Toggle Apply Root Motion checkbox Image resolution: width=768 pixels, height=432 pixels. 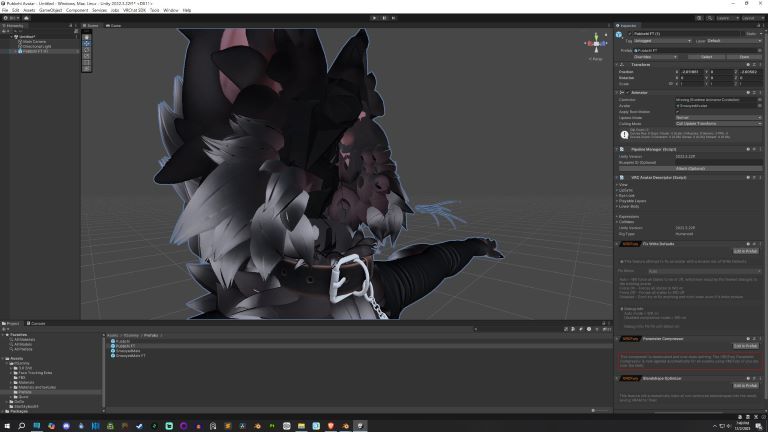tap(678, 112)
